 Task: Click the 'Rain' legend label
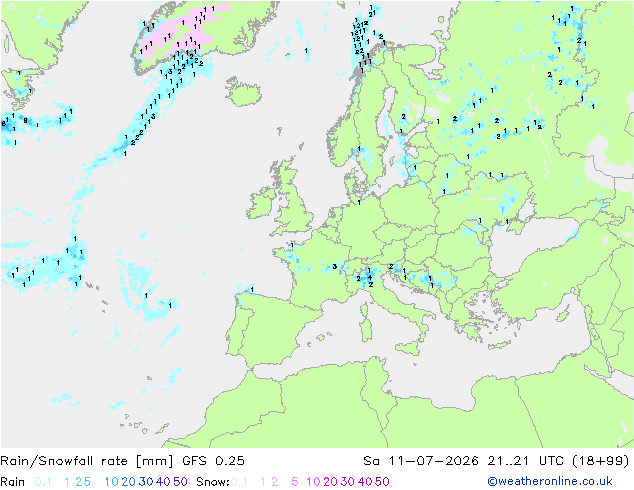pyautogui.click(x=13, y=482)
